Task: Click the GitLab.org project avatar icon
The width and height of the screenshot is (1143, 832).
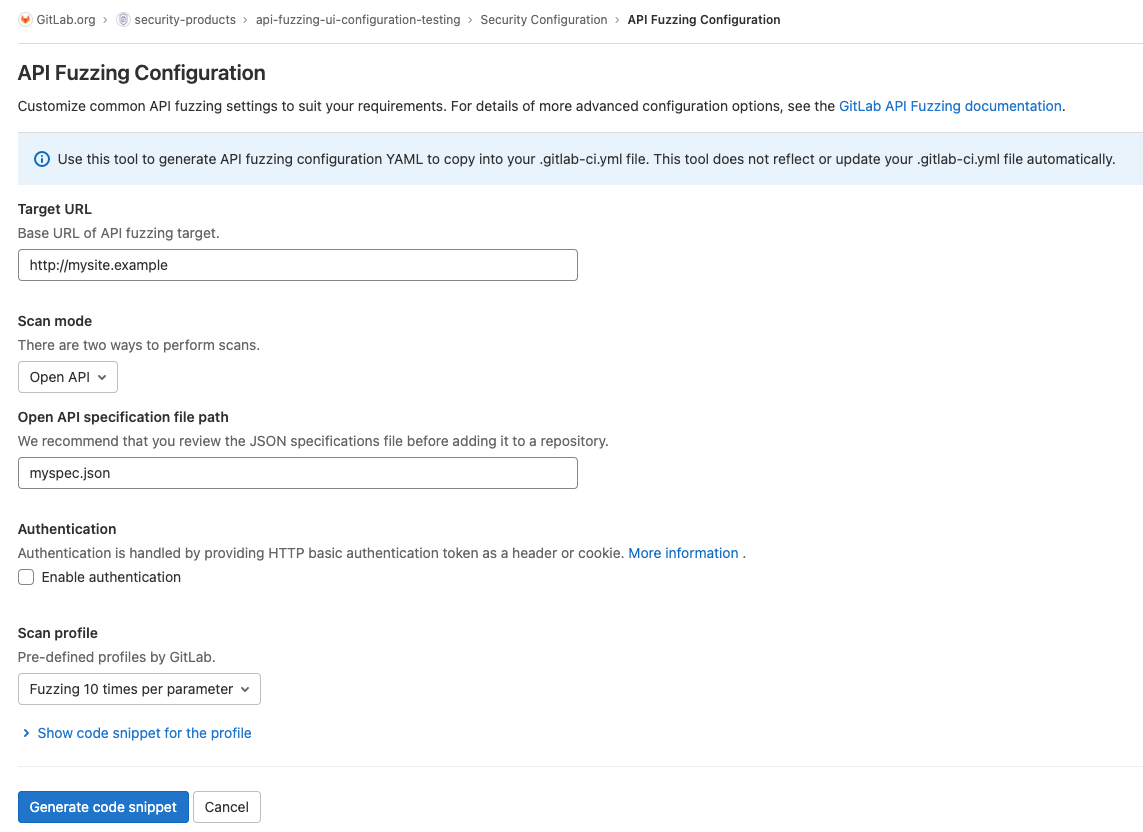Action: (23, 19)
